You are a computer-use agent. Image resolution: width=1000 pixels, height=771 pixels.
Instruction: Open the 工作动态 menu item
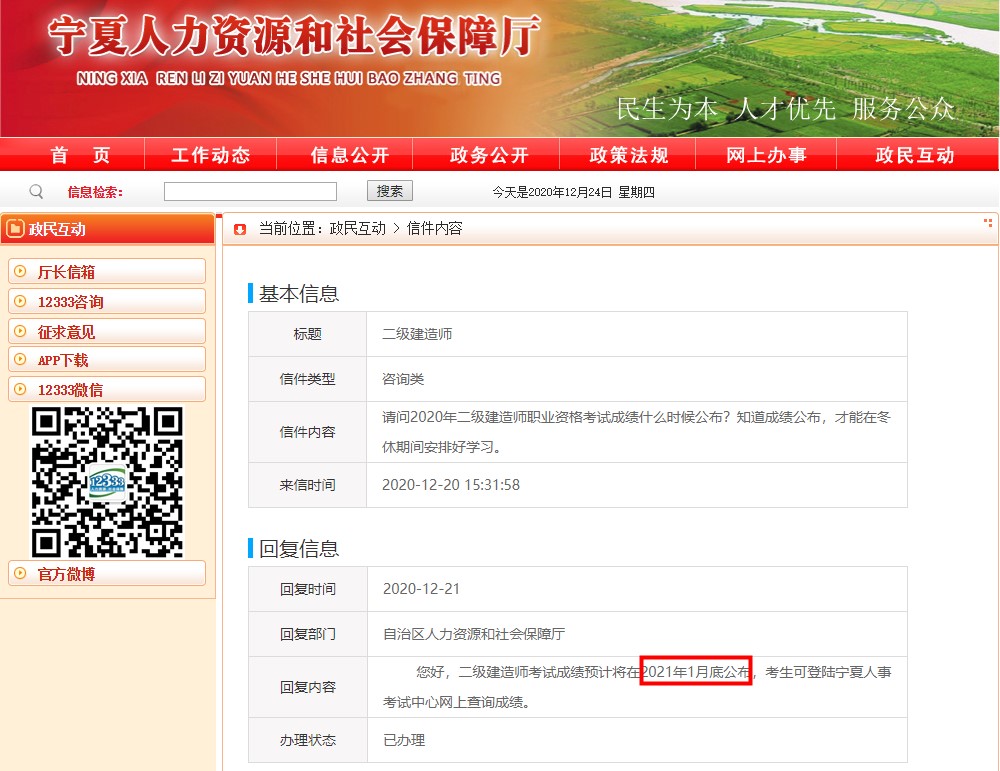point(211,155)
